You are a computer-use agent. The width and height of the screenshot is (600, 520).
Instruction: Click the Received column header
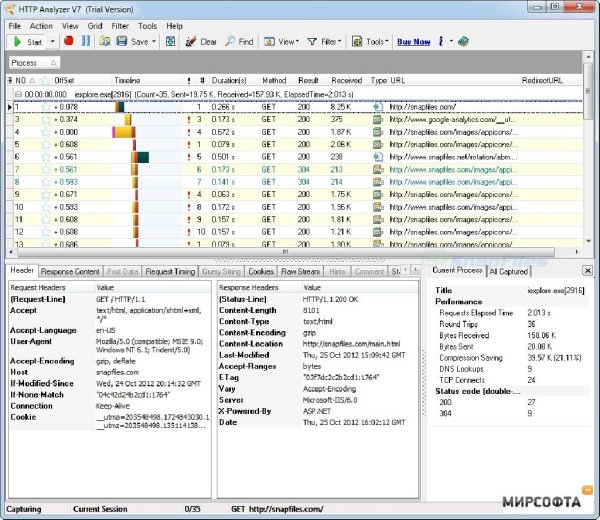coord(346,80)
